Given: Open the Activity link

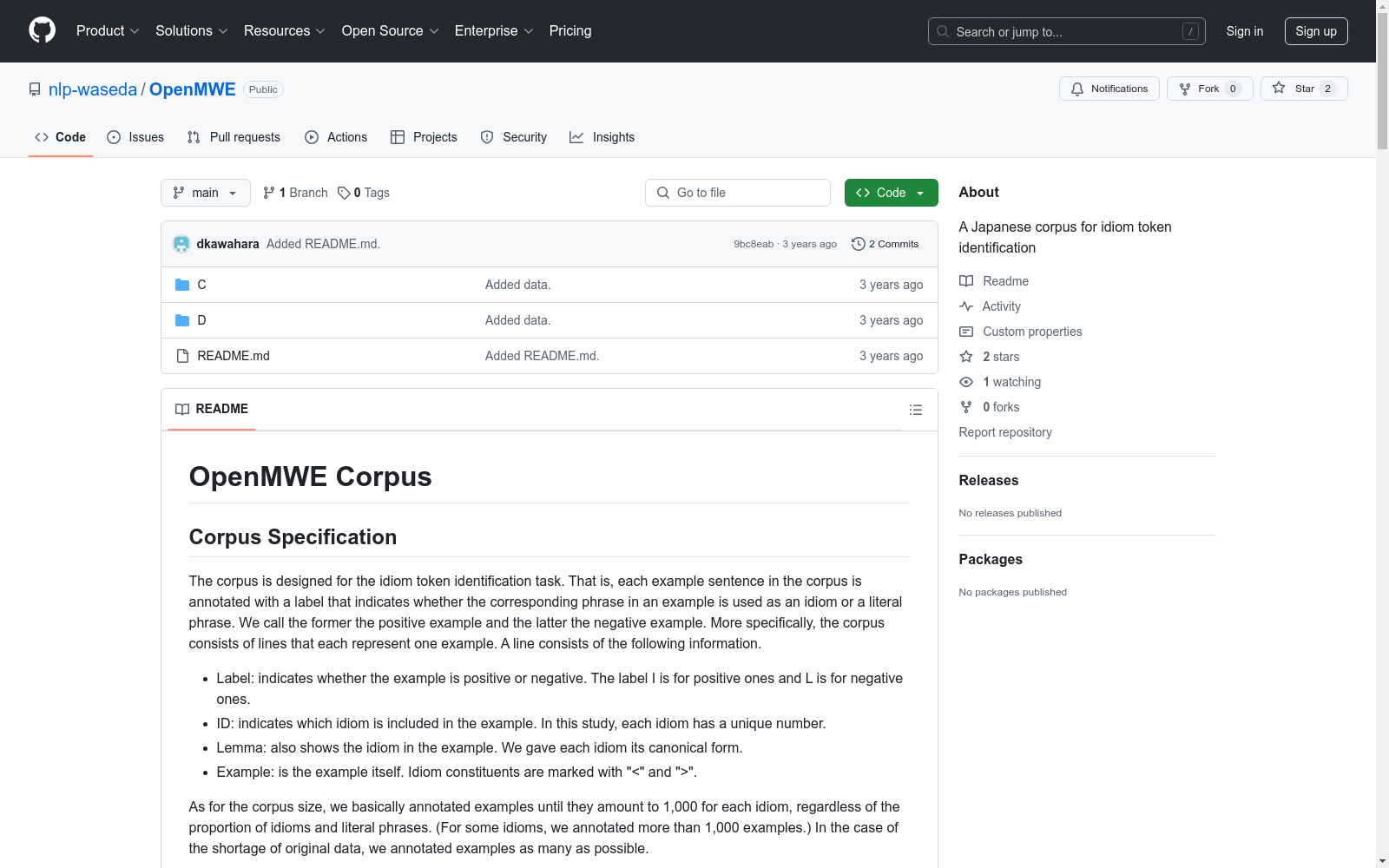Looking at the screenshot, I should tap(991, 306).
